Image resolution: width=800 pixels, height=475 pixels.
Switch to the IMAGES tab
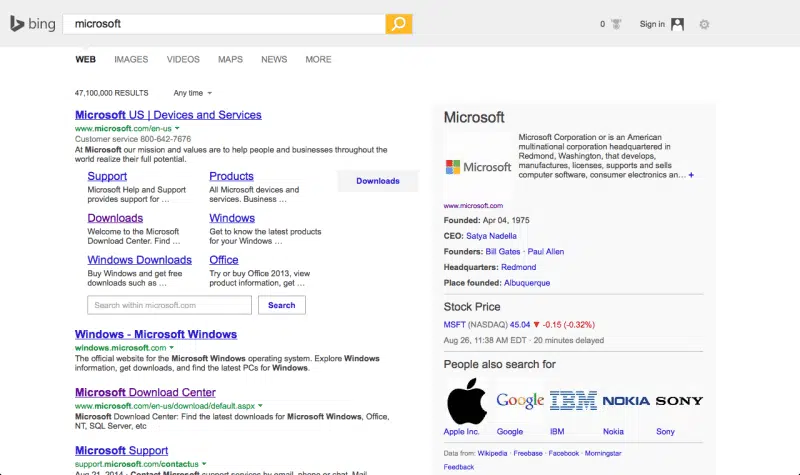pyautogui.click(x=131, y=60)
